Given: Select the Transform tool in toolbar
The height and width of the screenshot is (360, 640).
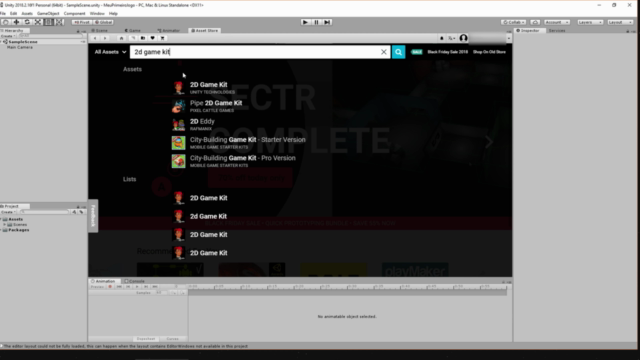Looking at the screenshot, I should [59, 22].
